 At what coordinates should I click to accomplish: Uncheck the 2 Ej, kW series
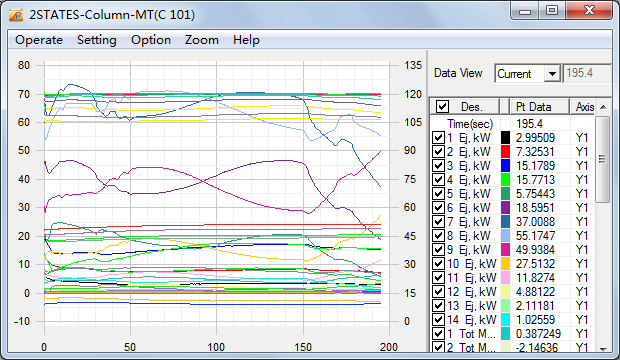(438, 152)
